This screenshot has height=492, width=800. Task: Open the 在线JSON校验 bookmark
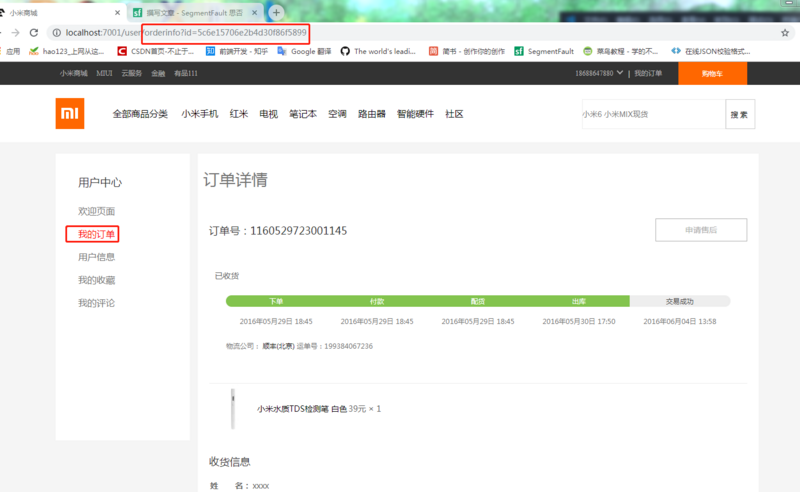click(711, 51)
